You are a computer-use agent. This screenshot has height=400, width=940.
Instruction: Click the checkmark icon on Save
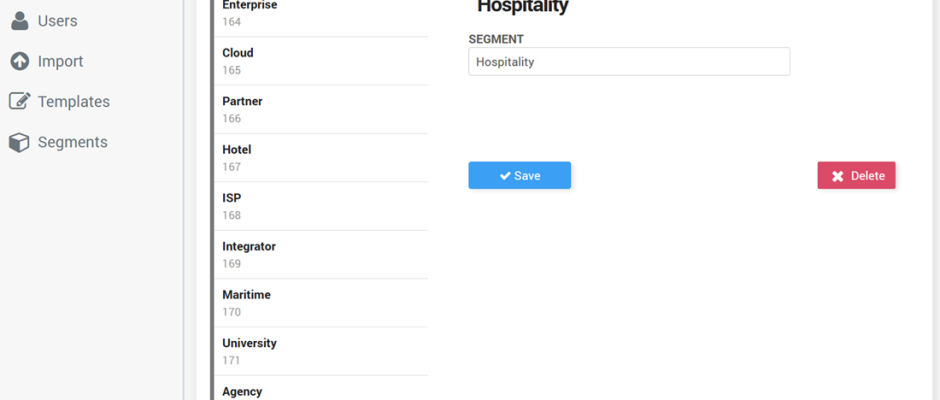coord(505,176)
